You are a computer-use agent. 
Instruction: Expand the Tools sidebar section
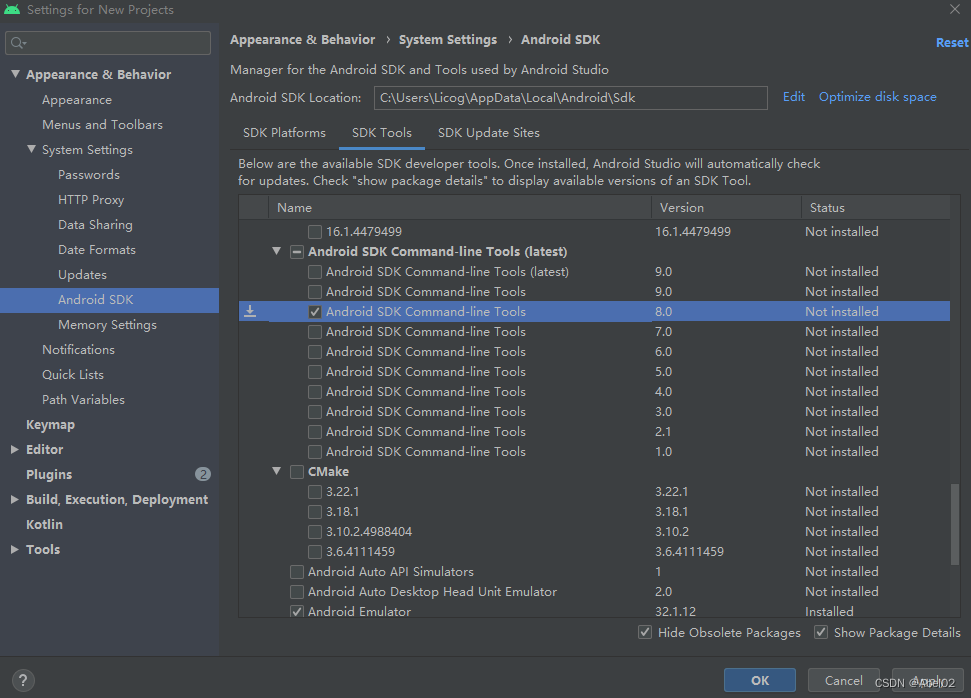point(14,549)
